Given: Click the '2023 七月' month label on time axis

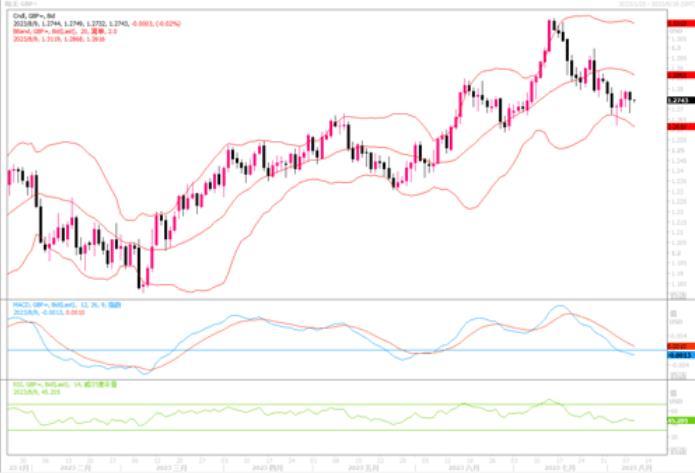Looking at the screenshot, I should (560, 468).
